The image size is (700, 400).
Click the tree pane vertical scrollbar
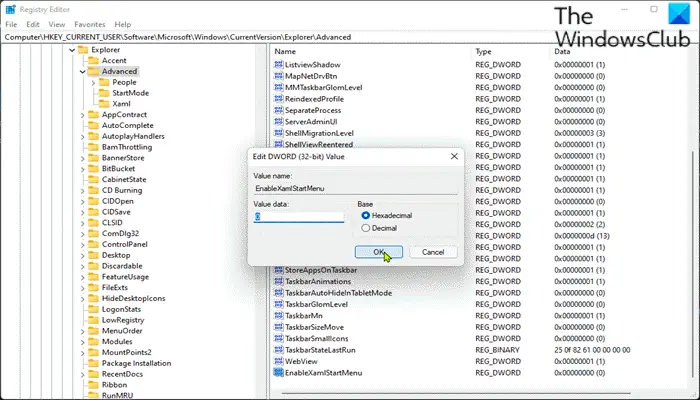point(262,221)
